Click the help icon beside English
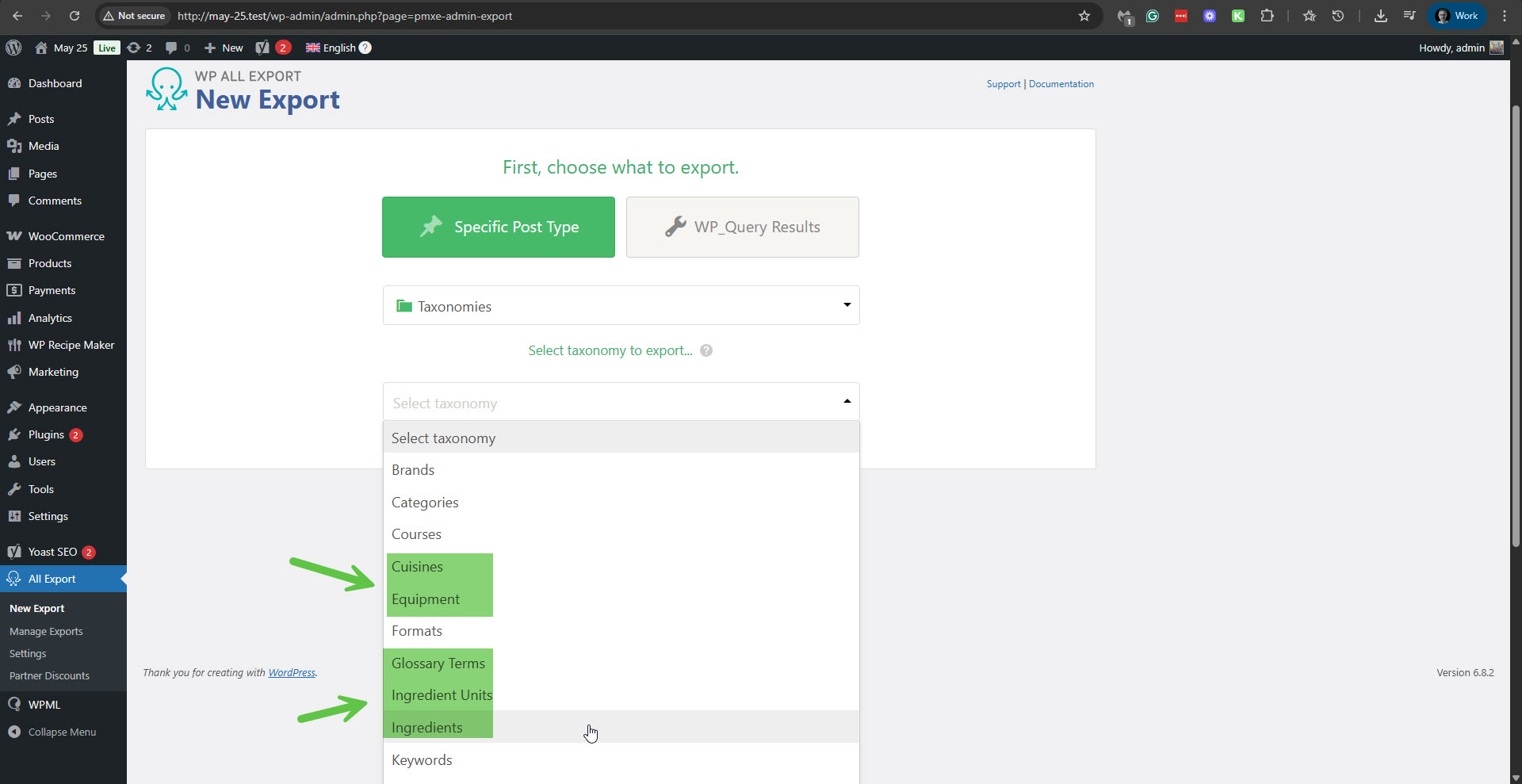The image size is (1522, 784). (x=365, y=48)
